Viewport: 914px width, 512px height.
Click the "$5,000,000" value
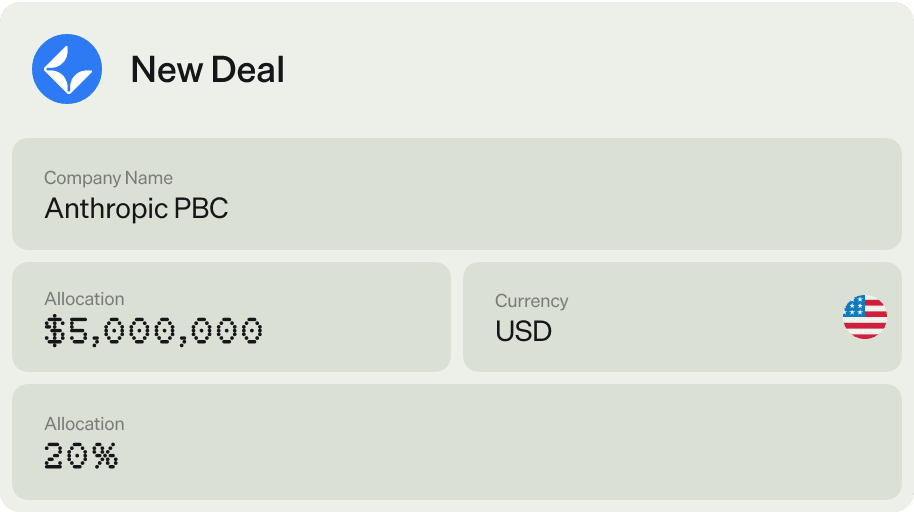(153, 331)
